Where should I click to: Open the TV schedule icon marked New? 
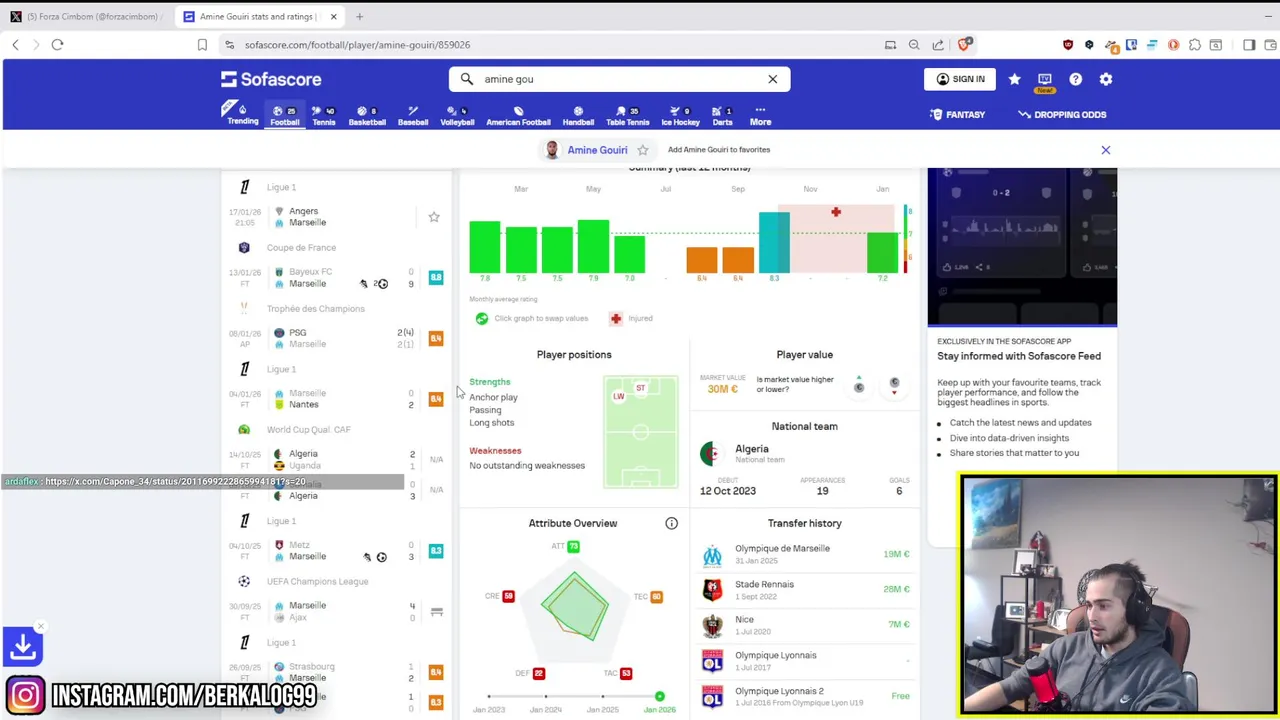click(1045, 81)
